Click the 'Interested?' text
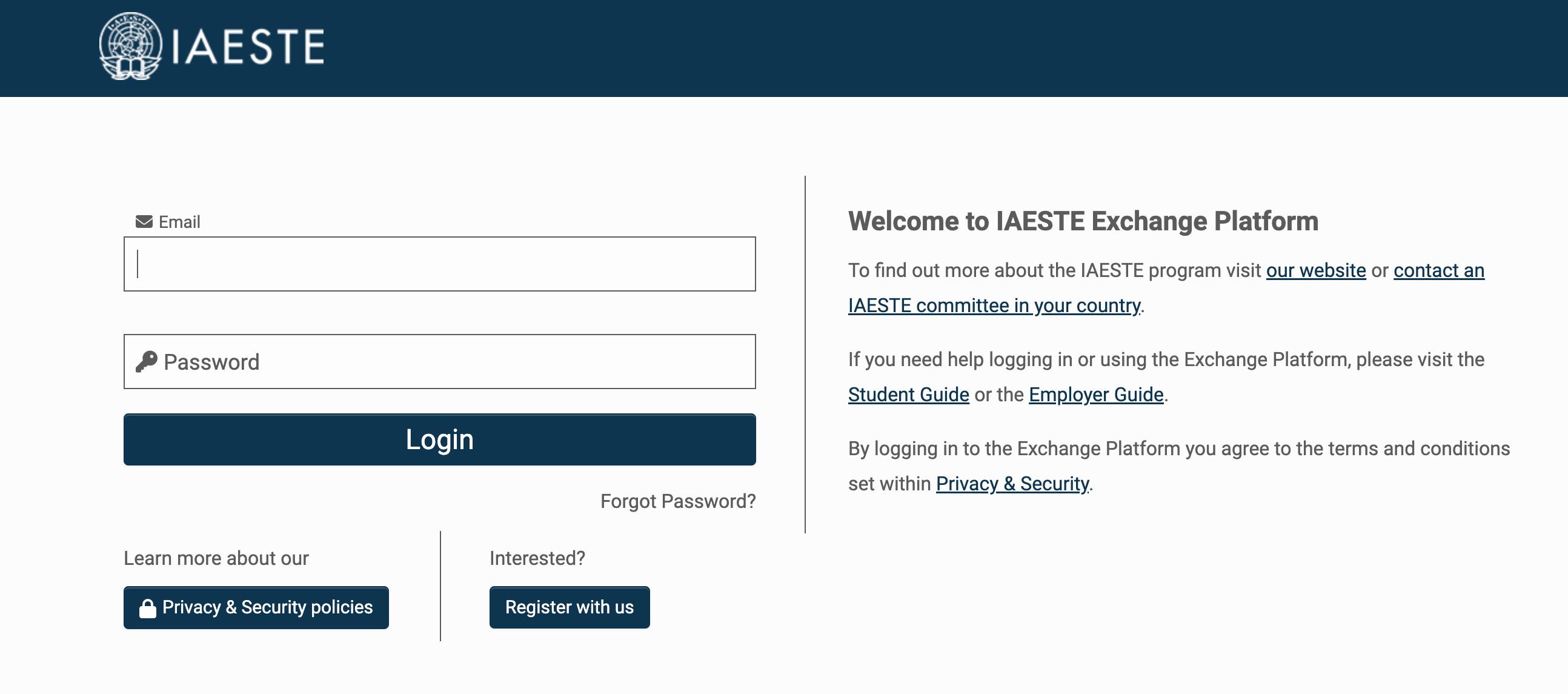 pyautogui.click(x=537, y=558)
